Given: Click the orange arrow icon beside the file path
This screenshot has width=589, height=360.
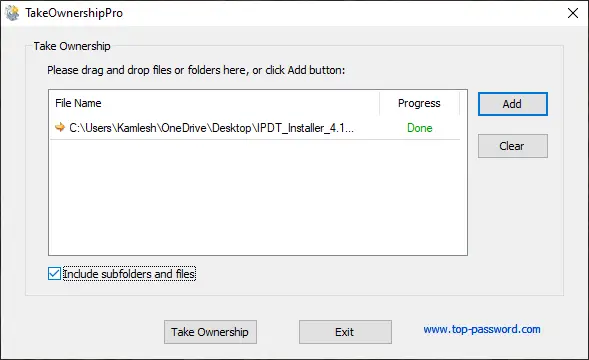Looking at the screenshot, I should pyautogui.click(x=60, y=127).
